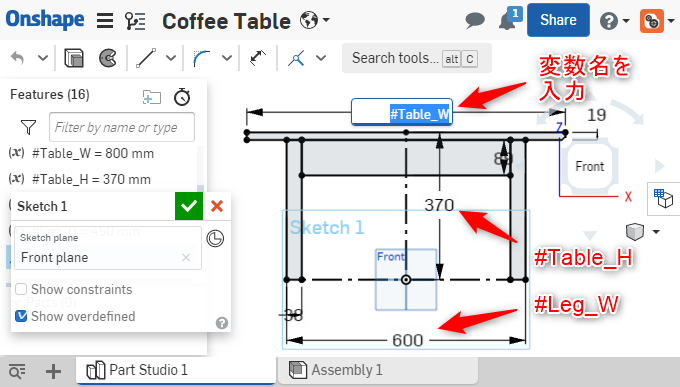Cancel Sketch 1 with red X
680x387 pixels.
pyautogui.click(x=217, y=206)
